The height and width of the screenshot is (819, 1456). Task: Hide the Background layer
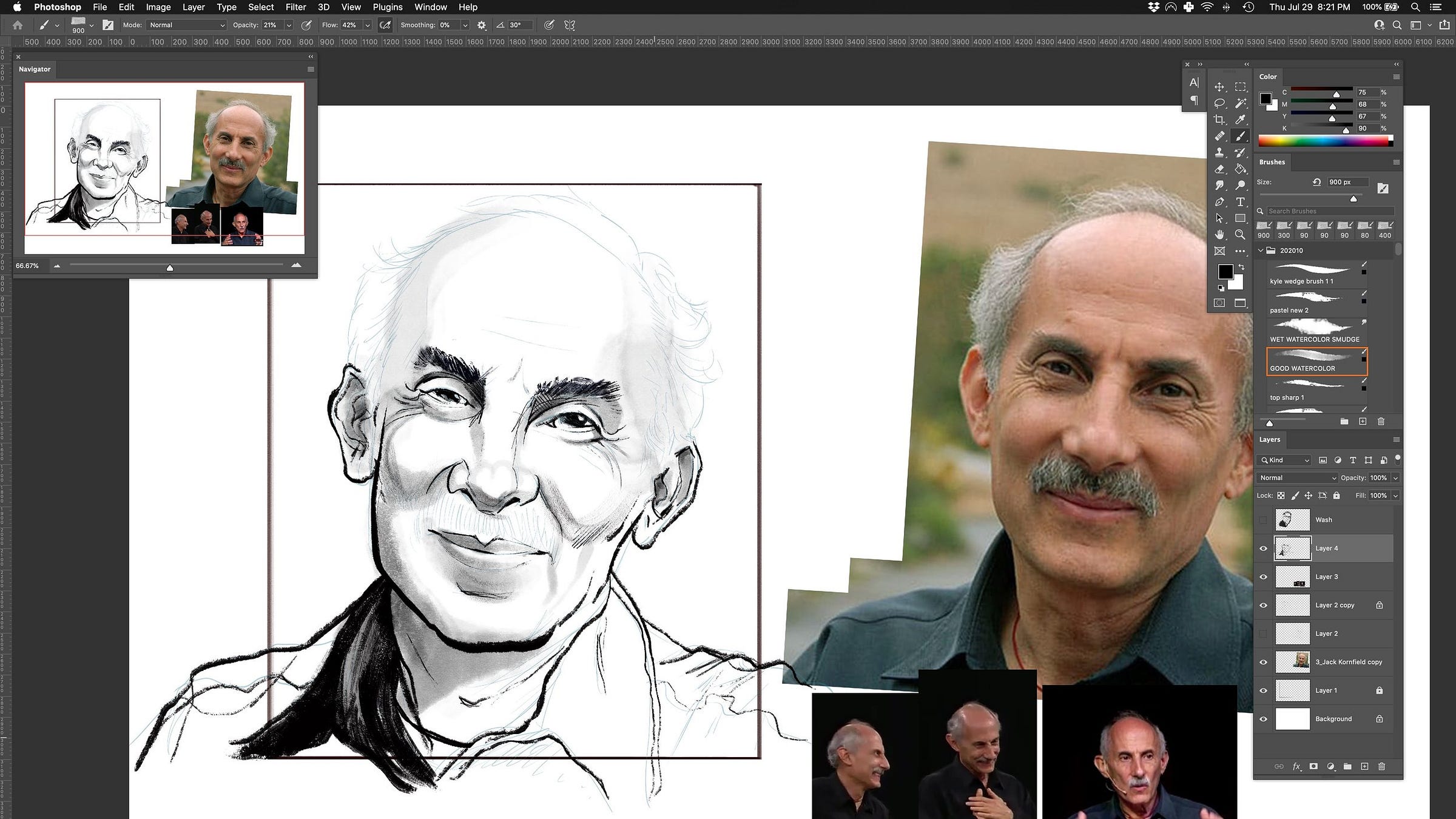click(x=1264, y=719)
